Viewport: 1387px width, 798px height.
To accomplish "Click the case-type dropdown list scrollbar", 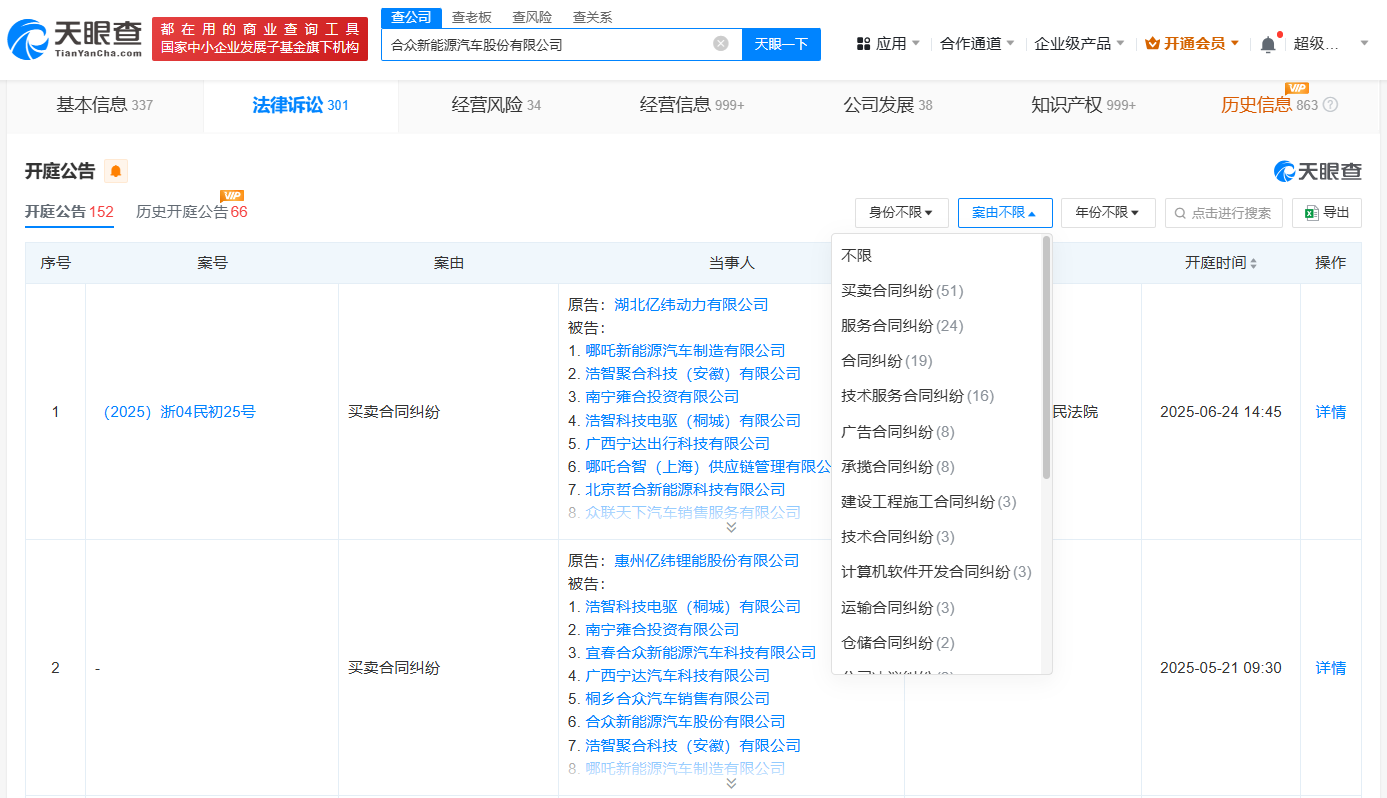I will point(1046,357).
